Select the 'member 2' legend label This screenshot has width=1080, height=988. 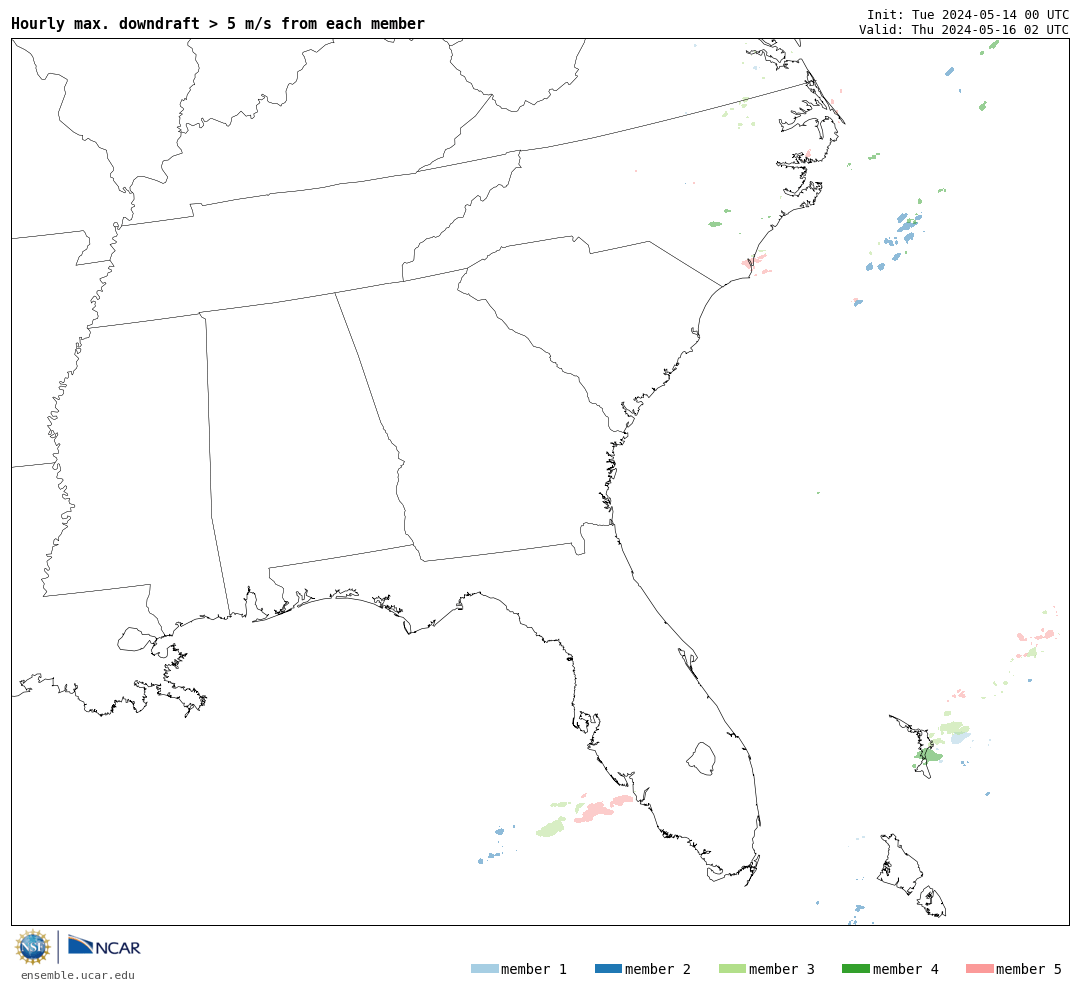pyautogui.click(x=658, y=969)
